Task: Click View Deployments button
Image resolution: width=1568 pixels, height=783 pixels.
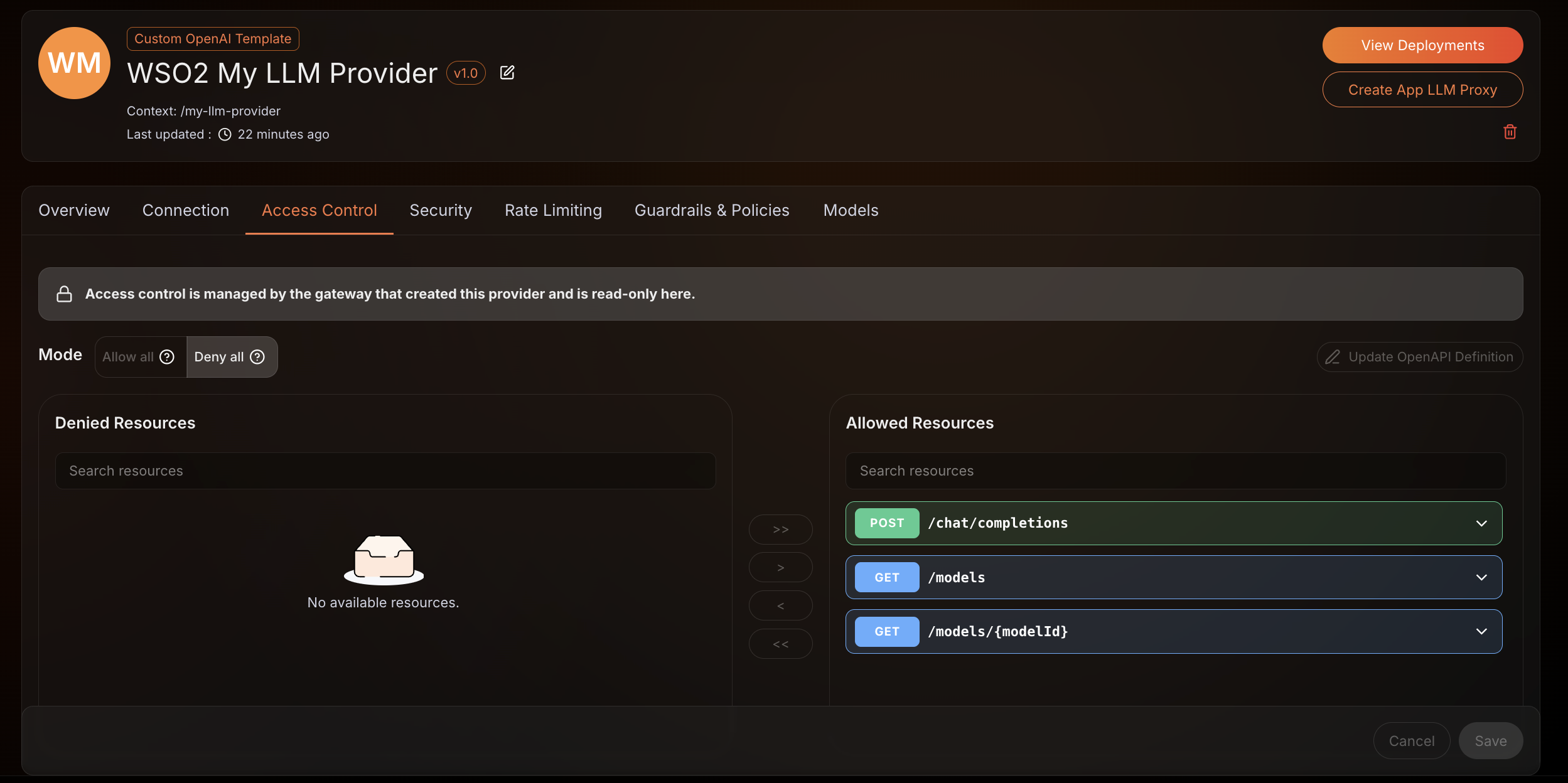Action: coord(1422,45)
